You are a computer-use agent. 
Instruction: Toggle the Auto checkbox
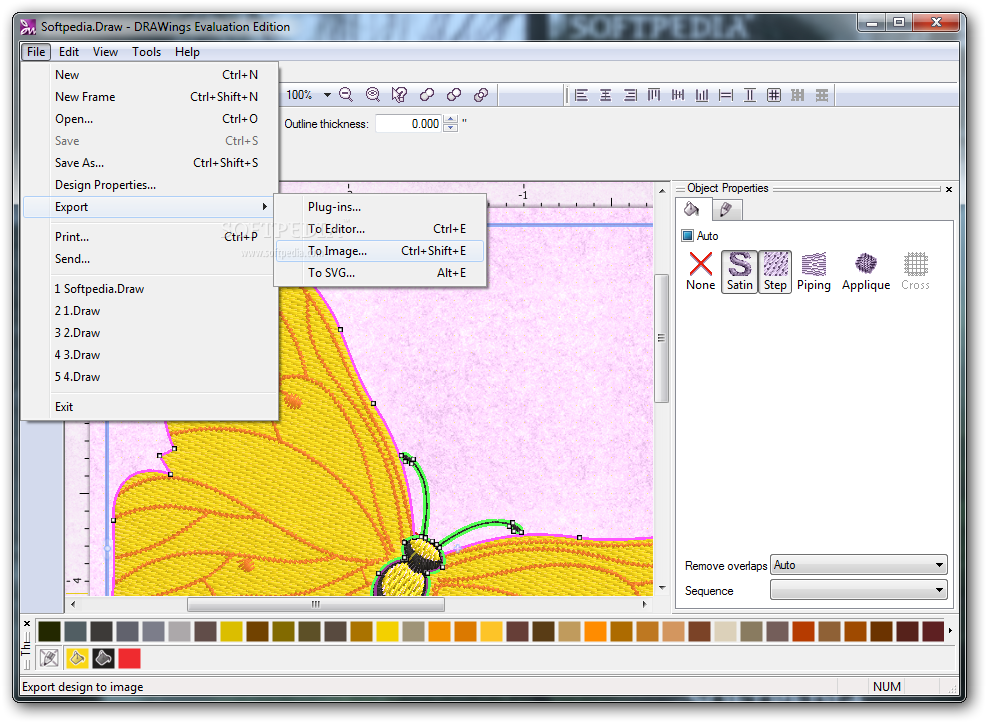coord(688,236)
